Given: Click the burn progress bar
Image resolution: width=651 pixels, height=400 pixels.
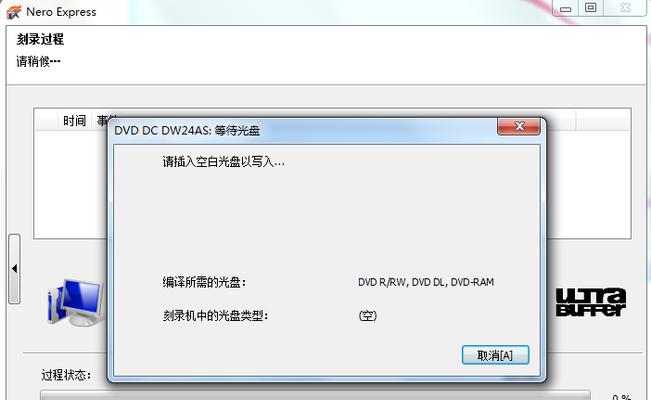Looking at the screenshot, I should 315,395.
